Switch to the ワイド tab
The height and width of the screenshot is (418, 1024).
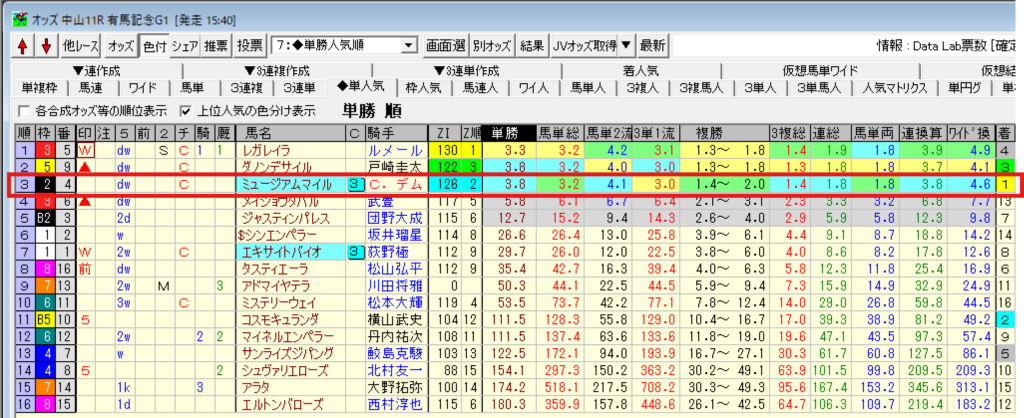pyautogui.click(x=142, y=88)
